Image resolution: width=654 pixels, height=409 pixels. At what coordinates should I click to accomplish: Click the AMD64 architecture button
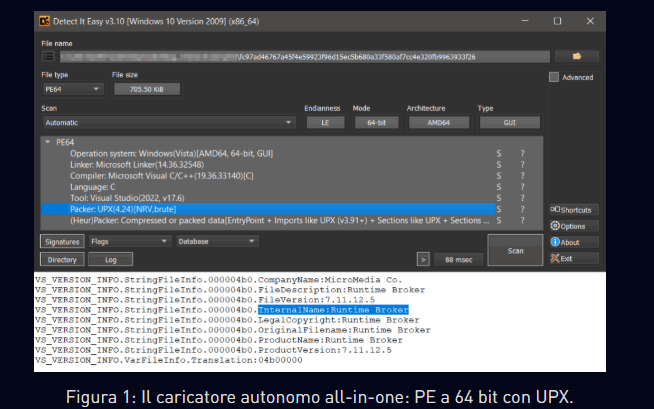coord(438,123)
